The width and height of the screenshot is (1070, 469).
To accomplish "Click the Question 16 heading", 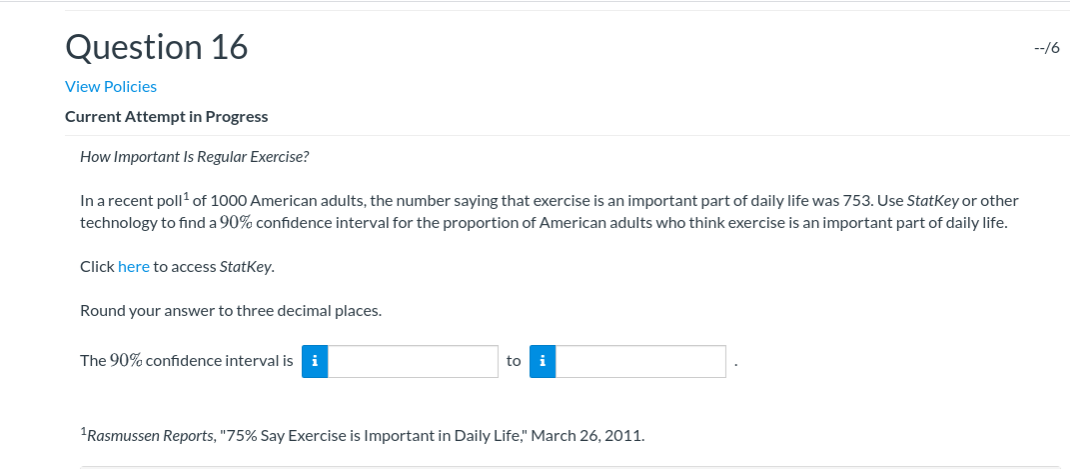I will 156,47.
